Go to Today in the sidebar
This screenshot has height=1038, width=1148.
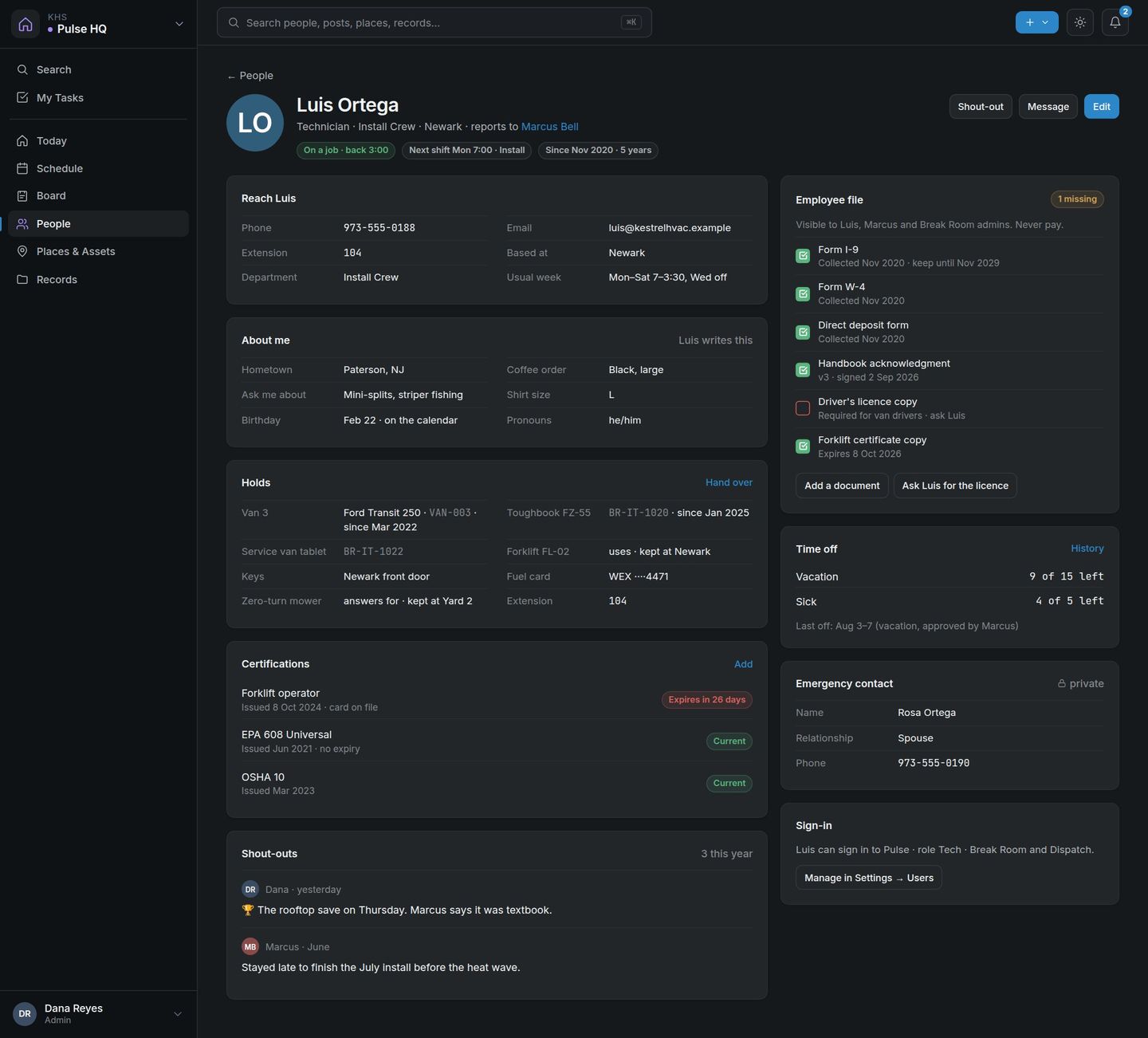coord(98,140)
